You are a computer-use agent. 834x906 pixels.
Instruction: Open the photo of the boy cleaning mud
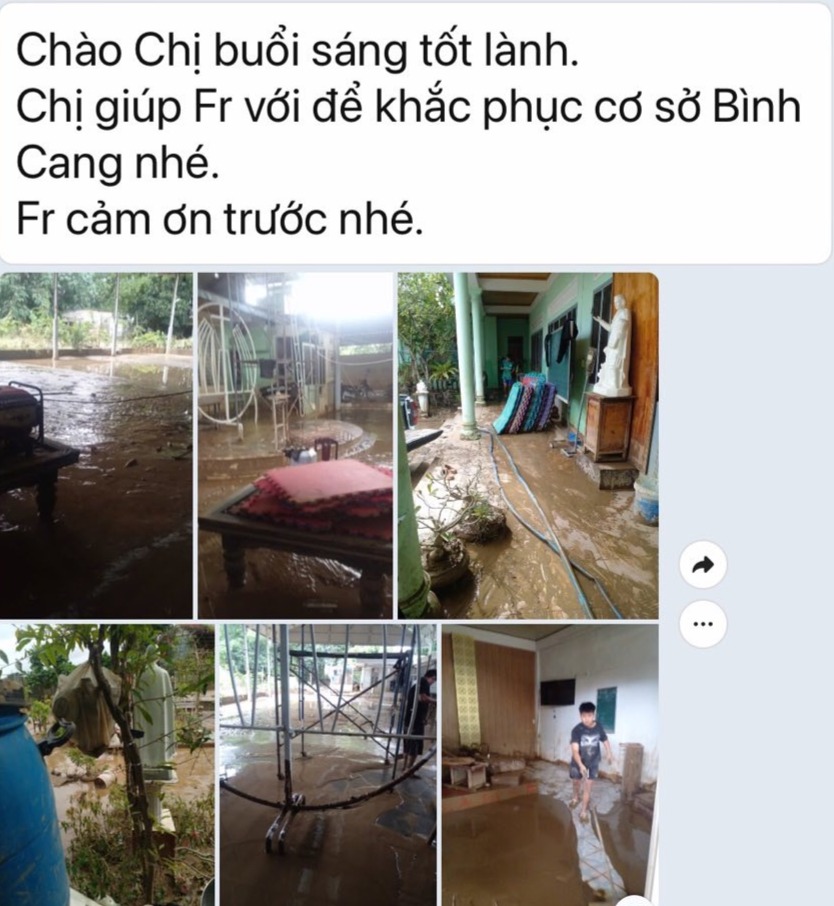pyautogui.click(x=550, y=764)
